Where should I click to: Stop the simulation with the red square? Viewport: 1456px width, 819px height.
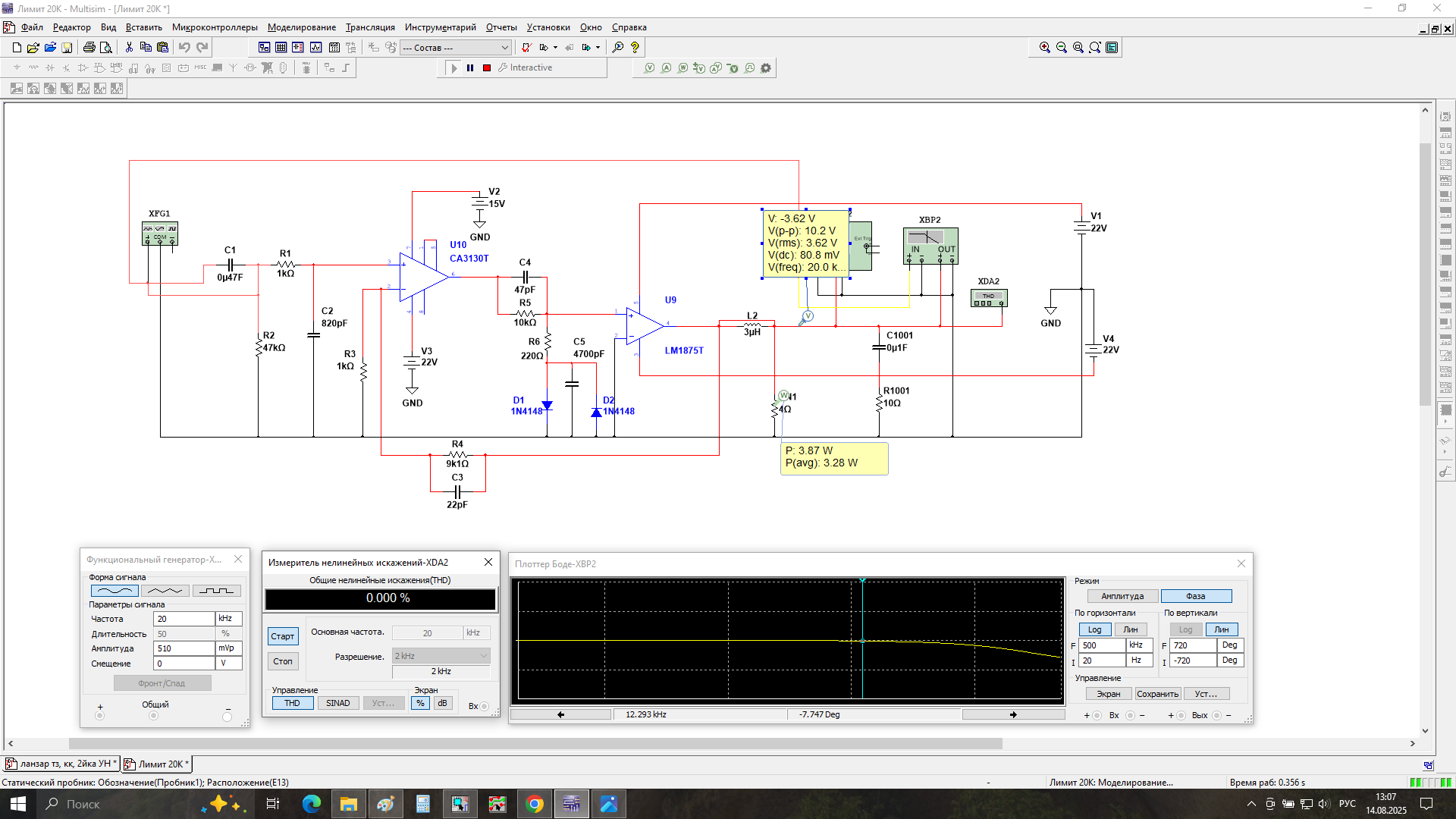coord(487,67)
